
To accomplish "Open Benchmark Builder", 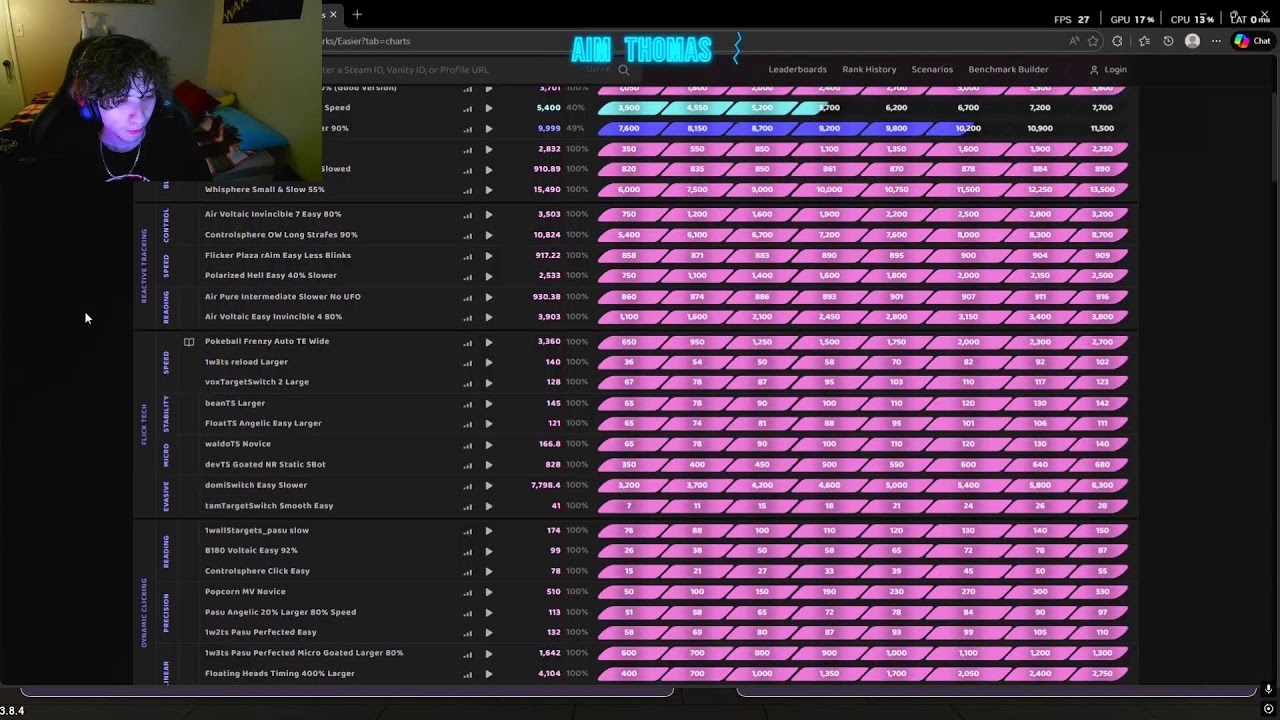I will pos(1008,70).
